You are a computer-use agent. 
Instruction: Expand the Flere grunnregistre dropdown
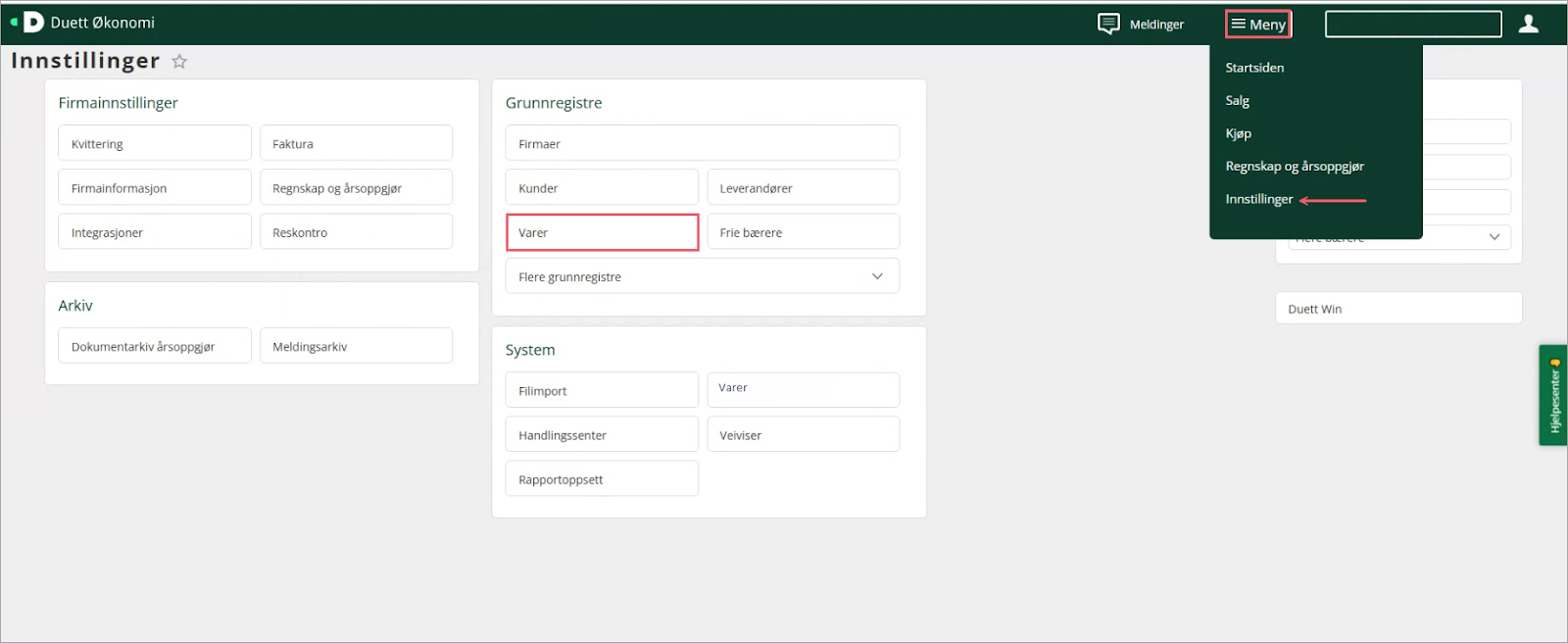pyautogui.click(x=703, y=276)
